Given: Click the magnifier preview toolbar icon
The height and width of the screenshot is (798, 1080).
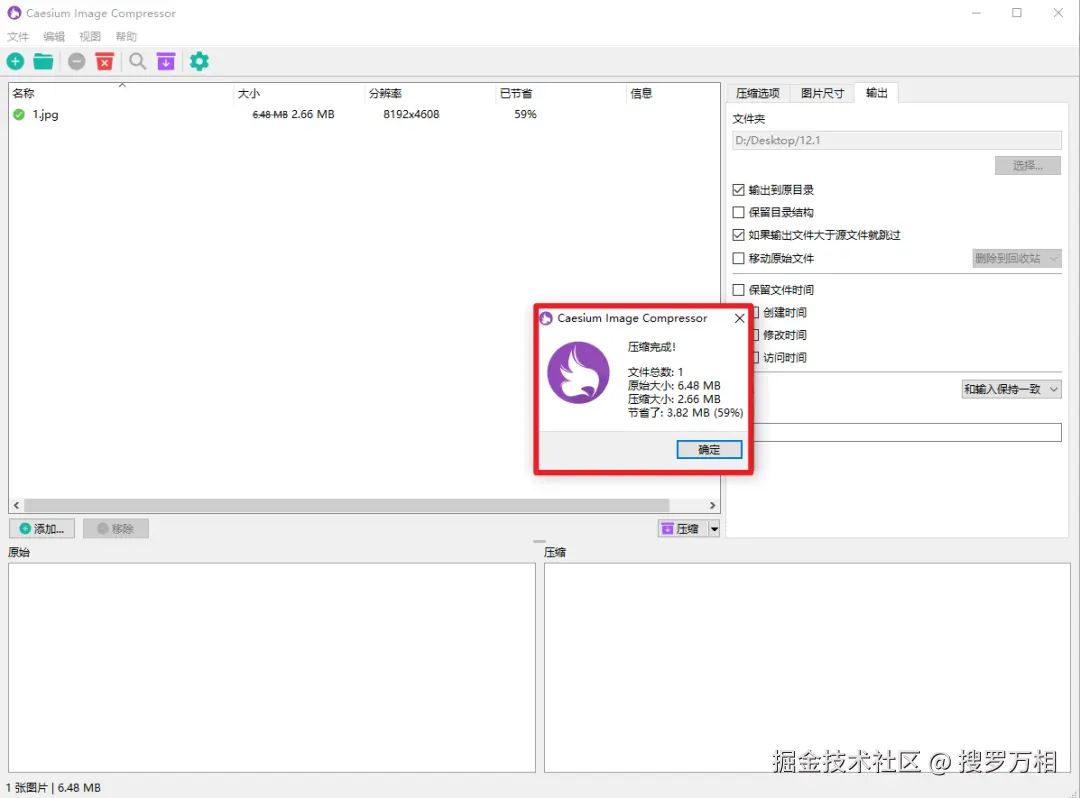Looking at the screenshot, I should click(x=138, y=61).
